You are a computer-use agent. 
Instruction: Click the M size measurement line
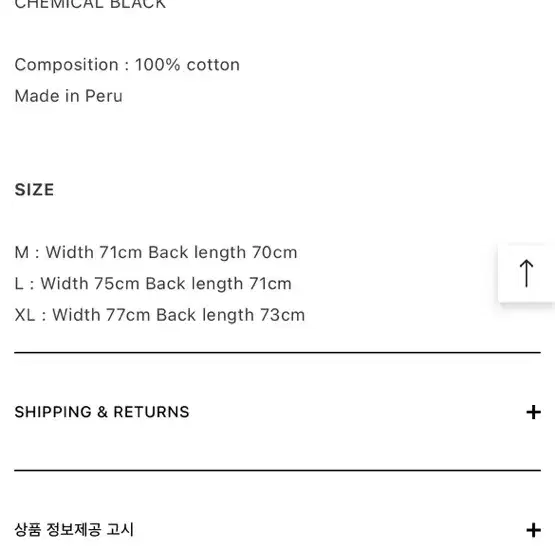click(x=156, y=252)
